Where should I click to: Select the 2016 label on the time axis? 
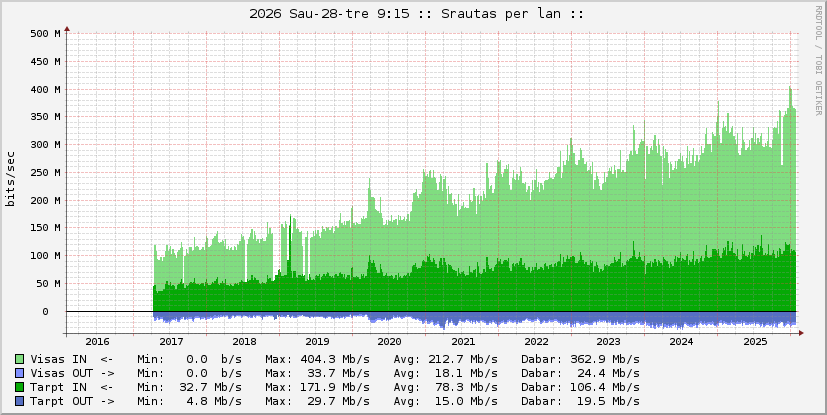pyautogui.click(x=98, y=342)
